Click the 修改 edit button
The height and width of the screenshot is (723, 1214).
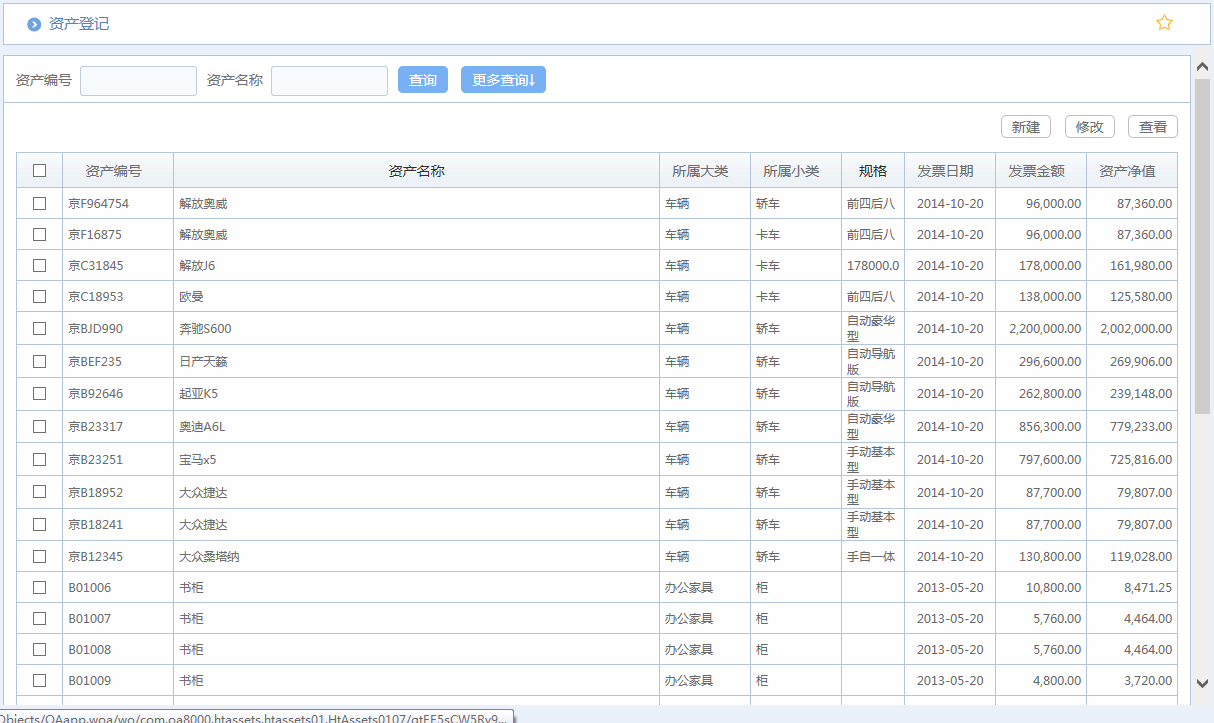1090,127
